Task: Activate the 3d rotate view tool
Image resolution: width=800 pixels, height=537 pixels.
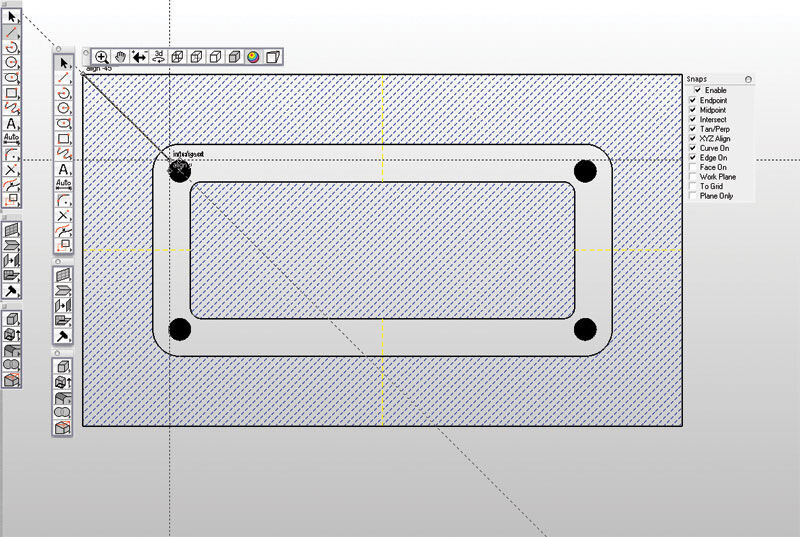Action: tap(159, 57)
